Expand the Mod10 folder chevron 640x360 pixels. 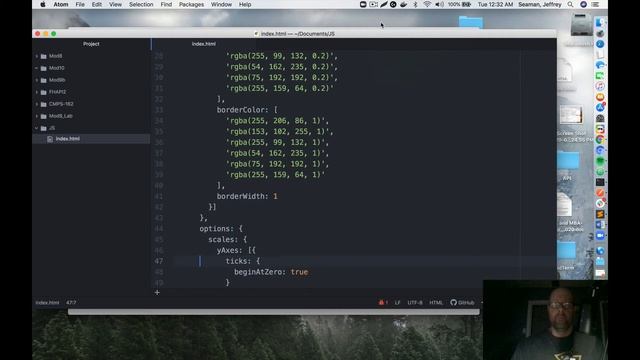[x=37, y=68]
